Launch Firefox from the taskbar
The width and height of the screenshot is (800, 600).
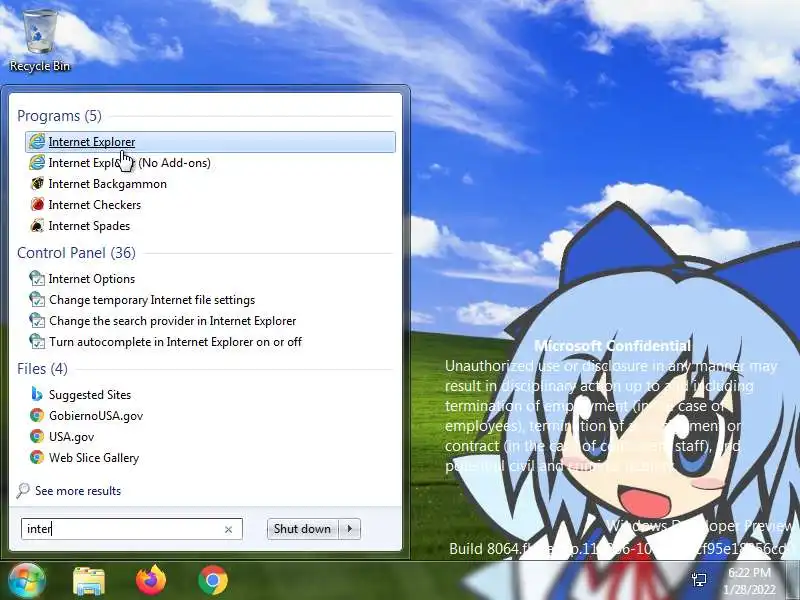(151, 581)
